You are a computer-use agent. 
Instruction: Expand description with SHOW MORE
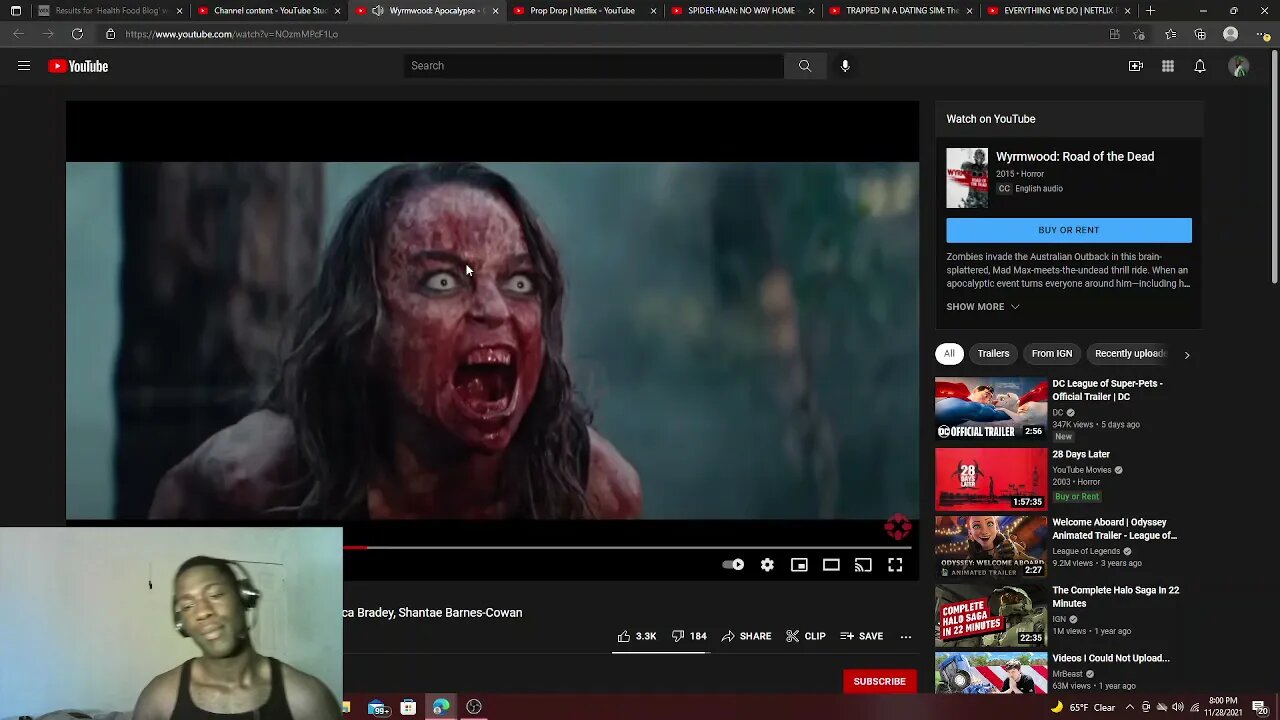[x=983, y=307]
